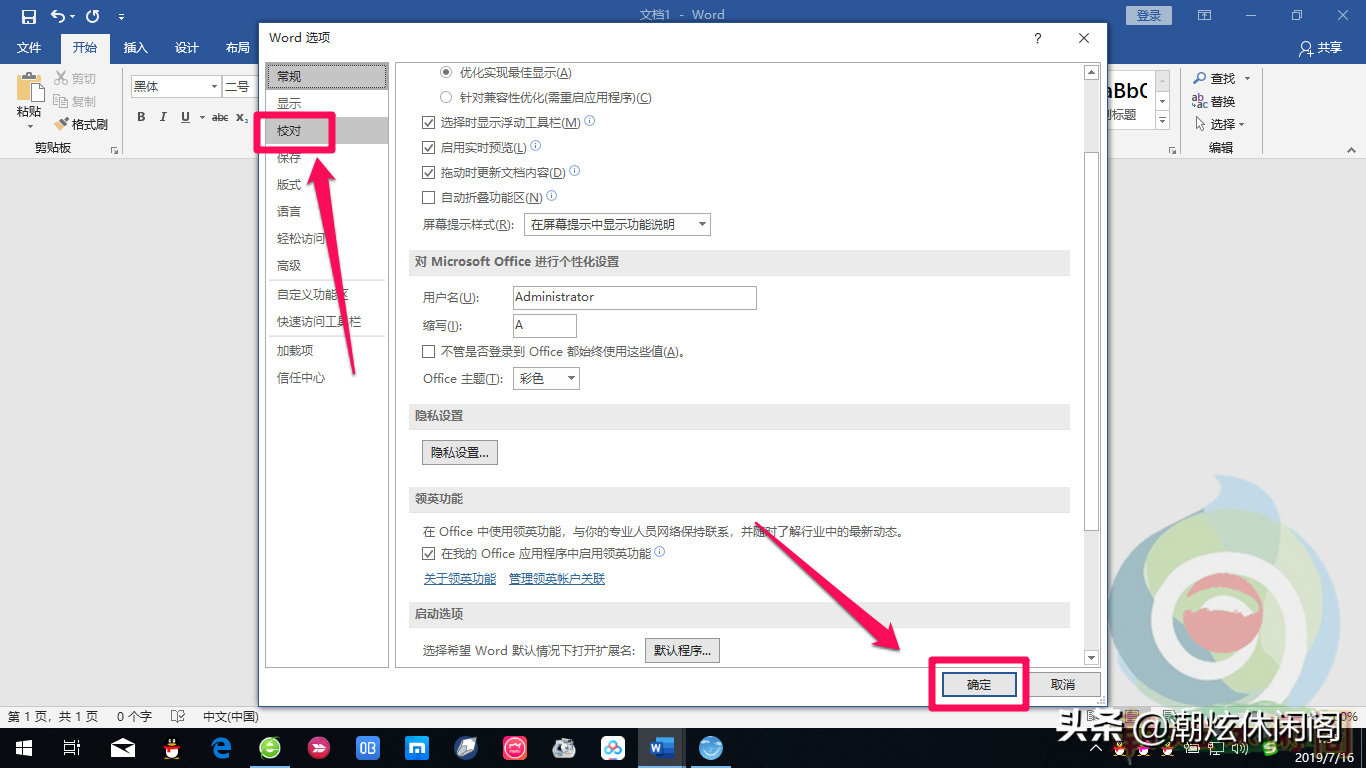Open the Mail app on taskbar
The image size is (1366, 768).
[x=122, y=747]
